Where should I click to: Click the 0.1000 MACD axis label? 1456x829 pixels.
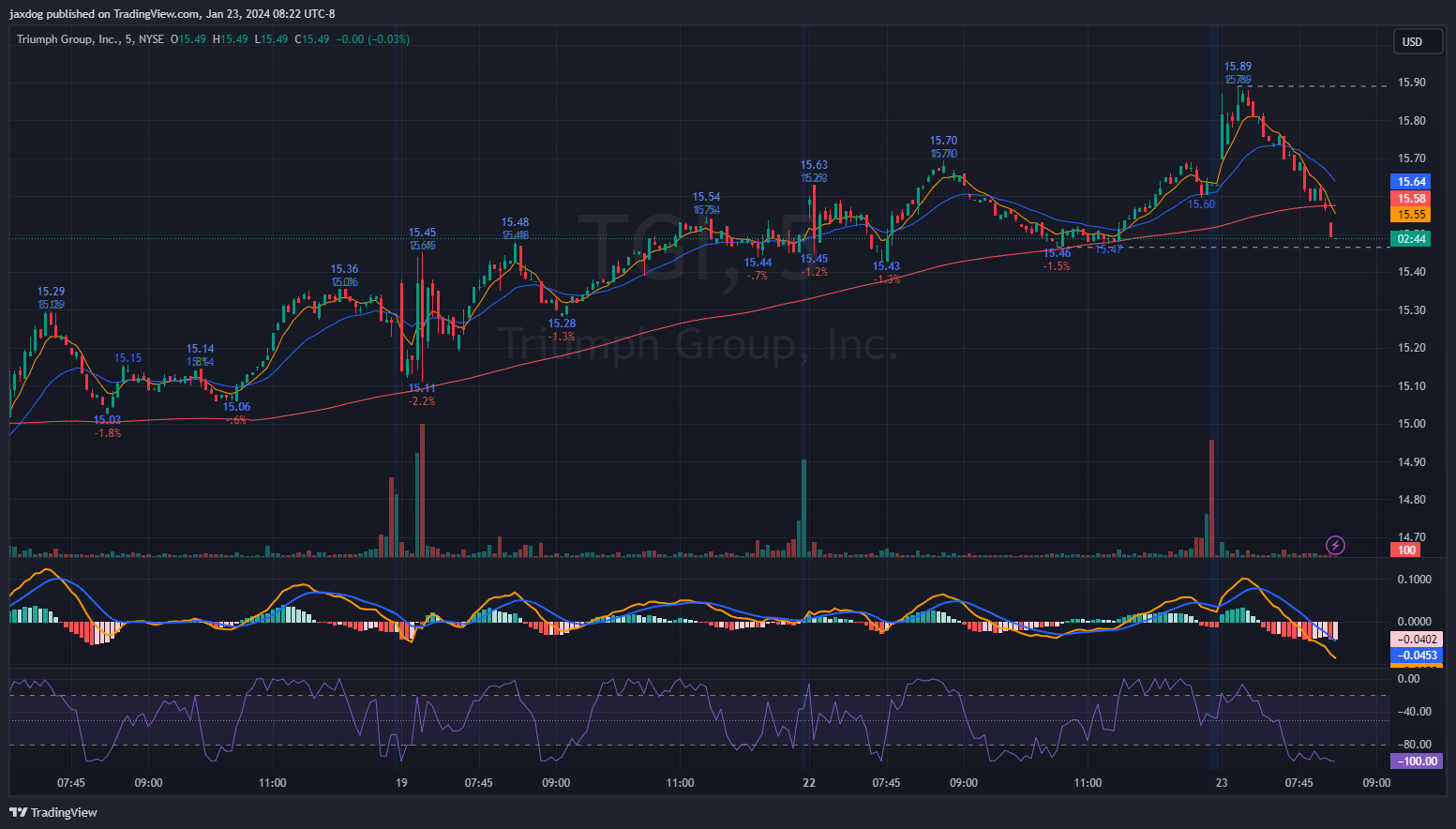1414,580
